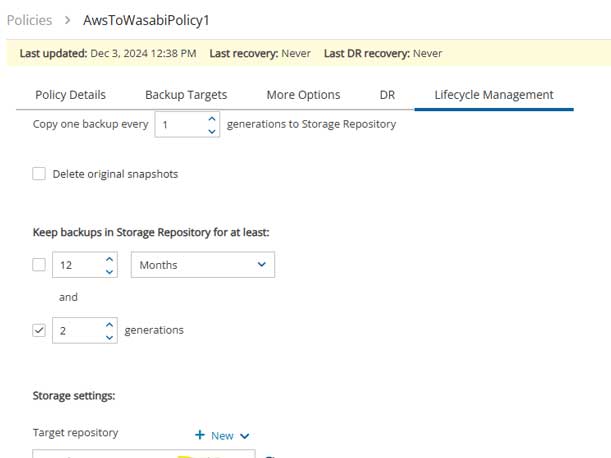Go to the More Options tab

(x=303, y=95)
